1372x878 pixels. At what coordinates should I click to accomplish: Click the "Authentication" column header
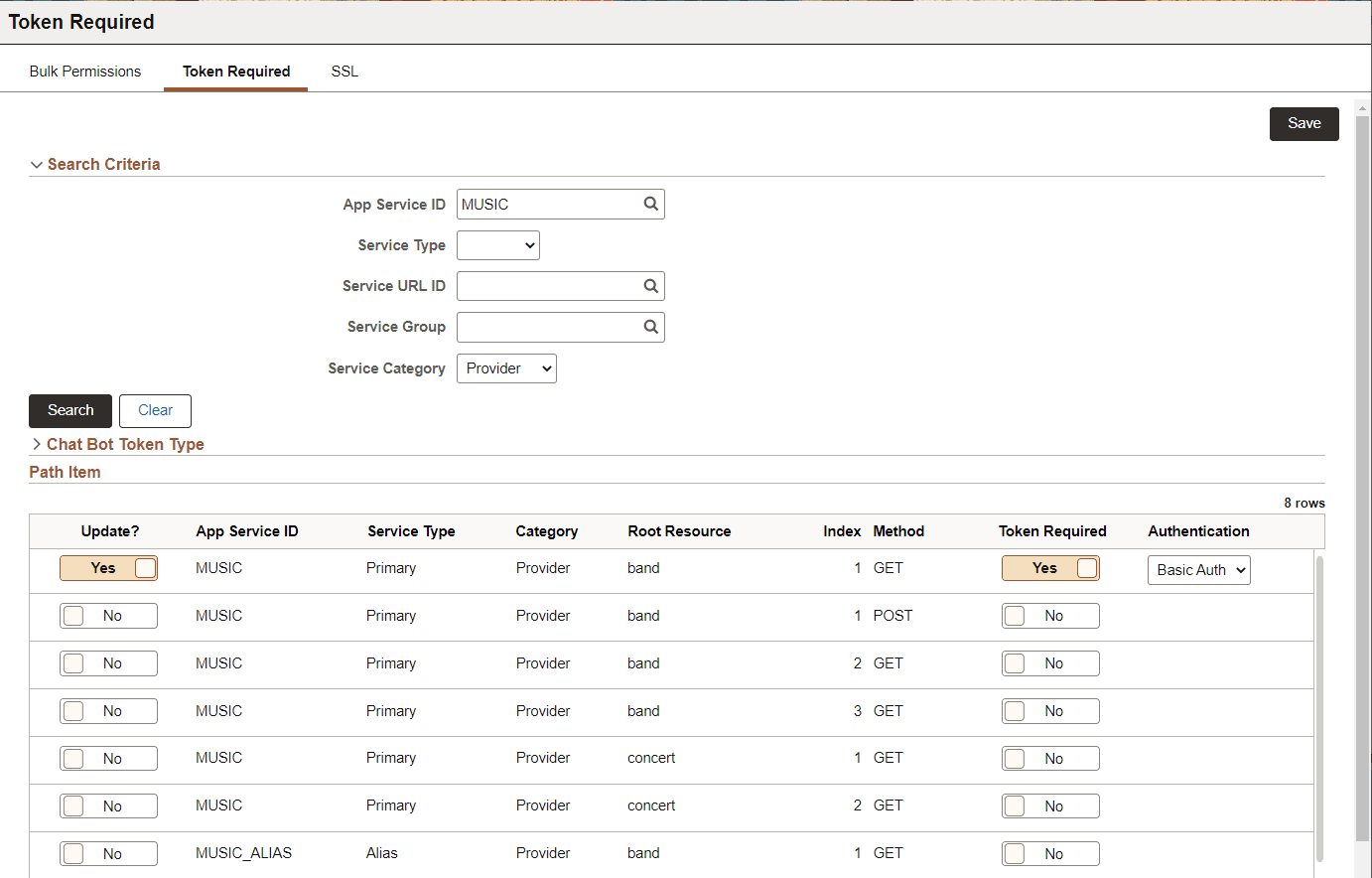coord(1198,531)
